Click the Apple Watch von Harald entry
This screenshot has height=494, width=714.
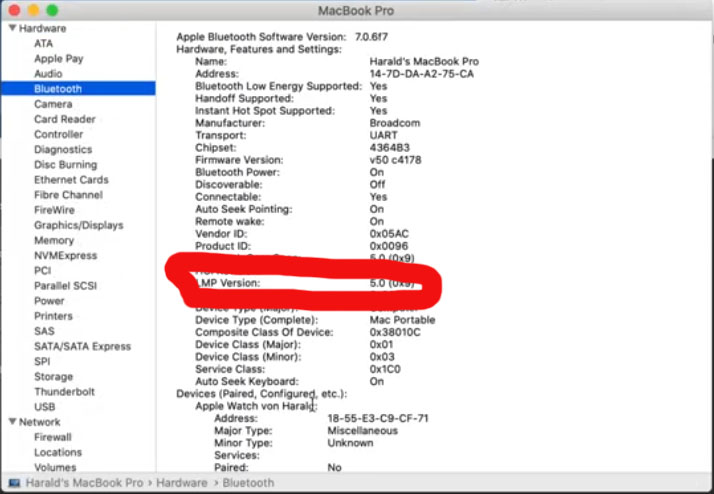coord(256,406)
